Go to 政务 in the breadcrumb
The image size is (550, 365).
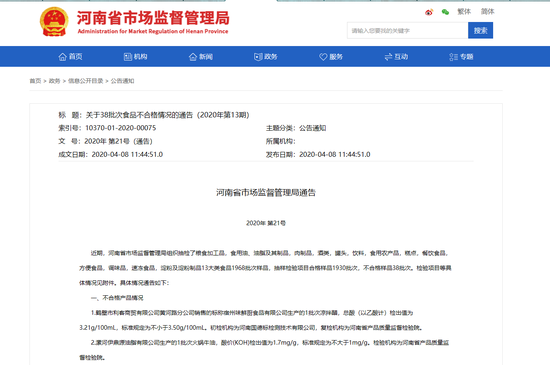pos(54,81)
